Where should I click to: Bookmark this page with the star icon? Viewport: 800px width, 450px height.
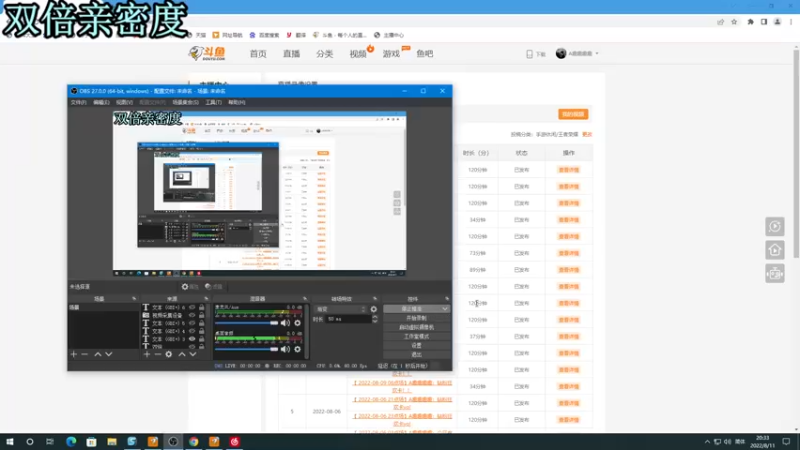pyautogui.click(x=734, y=22)
